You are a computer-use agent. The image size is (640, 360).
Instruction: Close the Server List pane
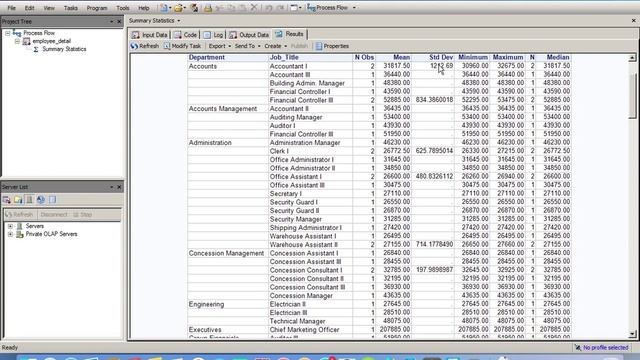[x=119, y=187]
